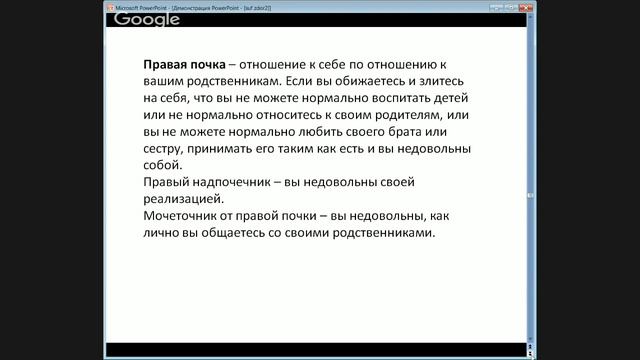This screenshot has width=640, height=360.
Task: Click the vertical scrollbar up arrow
Action: (530, 17)
